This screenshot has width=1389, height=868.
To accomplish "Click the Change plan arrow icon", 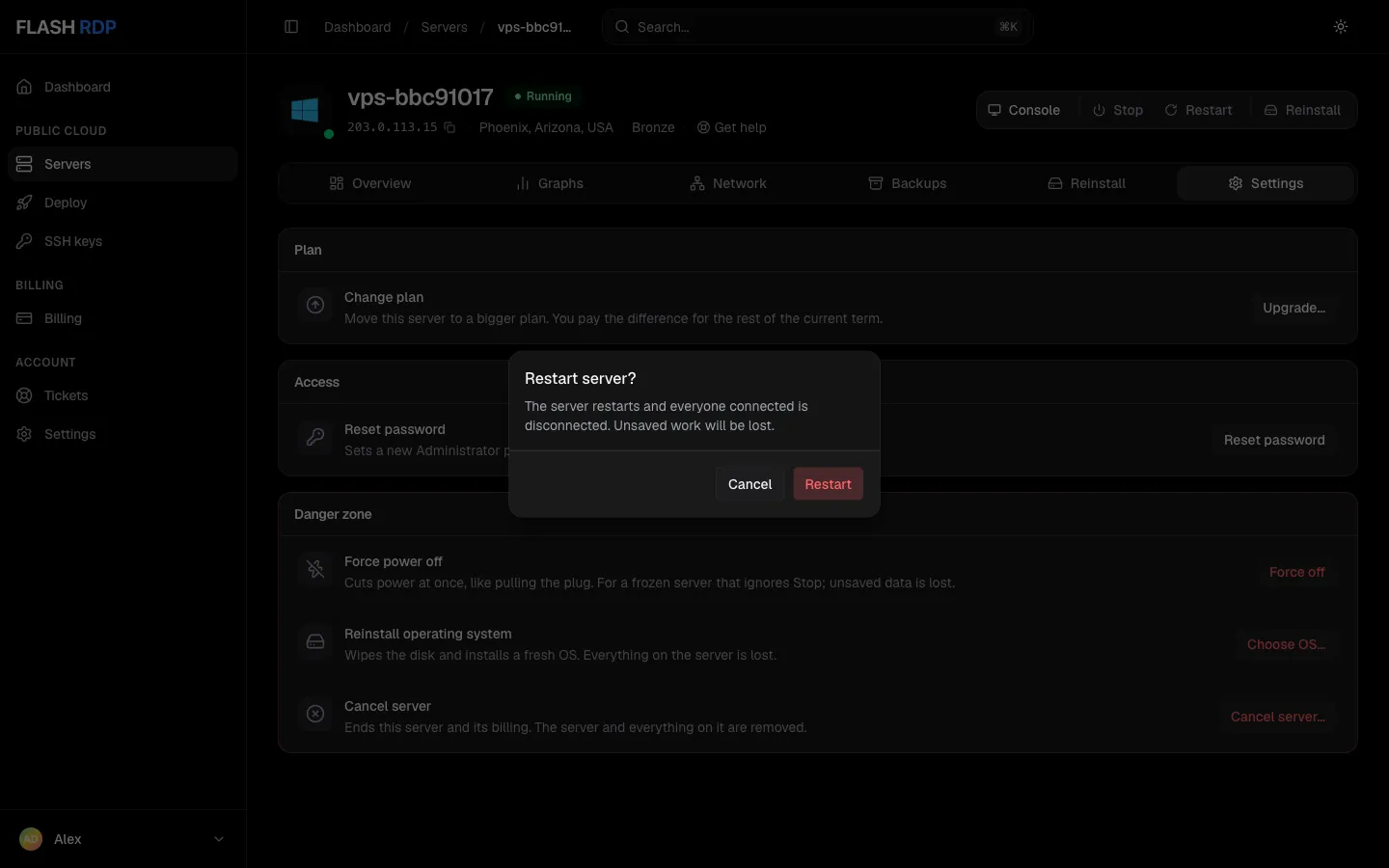I will 315,305.
